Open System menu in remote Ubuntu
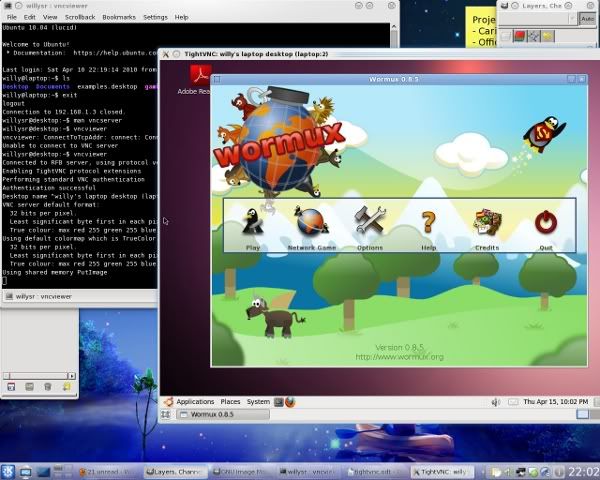Screen dimensions: 600x480 coord(258,402)
